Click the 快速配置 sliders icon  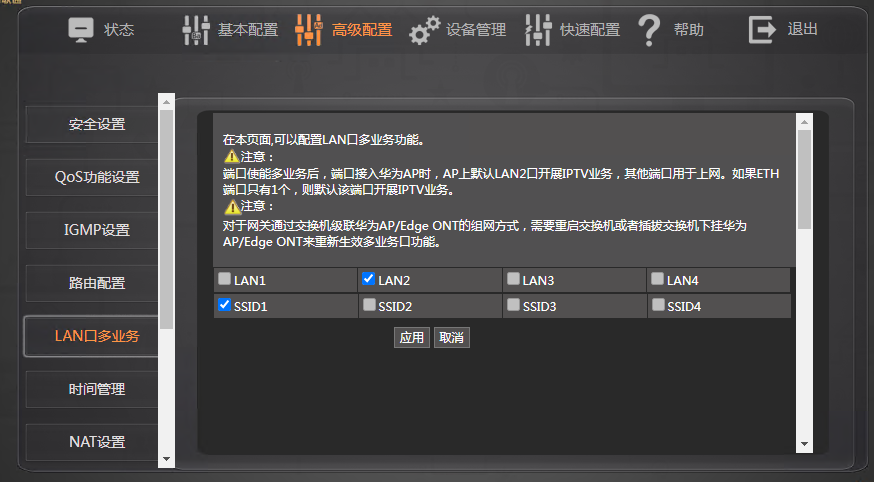pos(538,30)
